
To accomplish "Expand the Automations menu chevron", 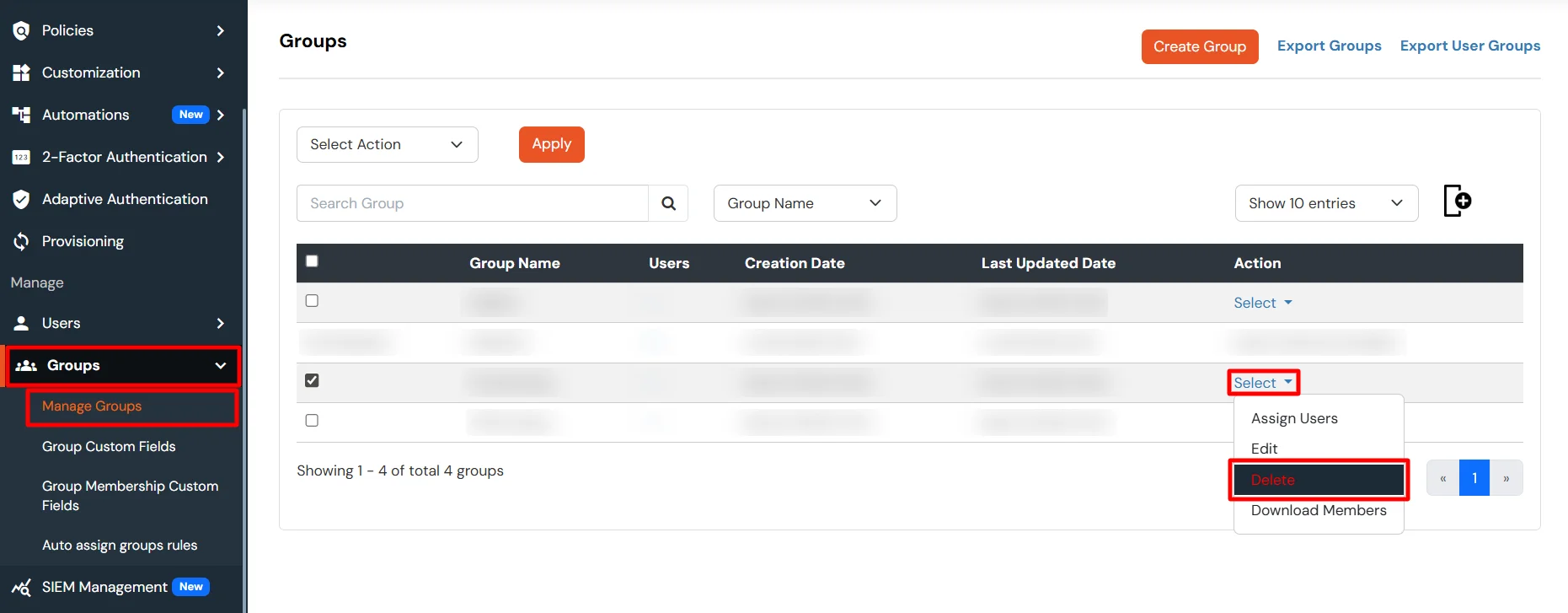I will [221, 115].
